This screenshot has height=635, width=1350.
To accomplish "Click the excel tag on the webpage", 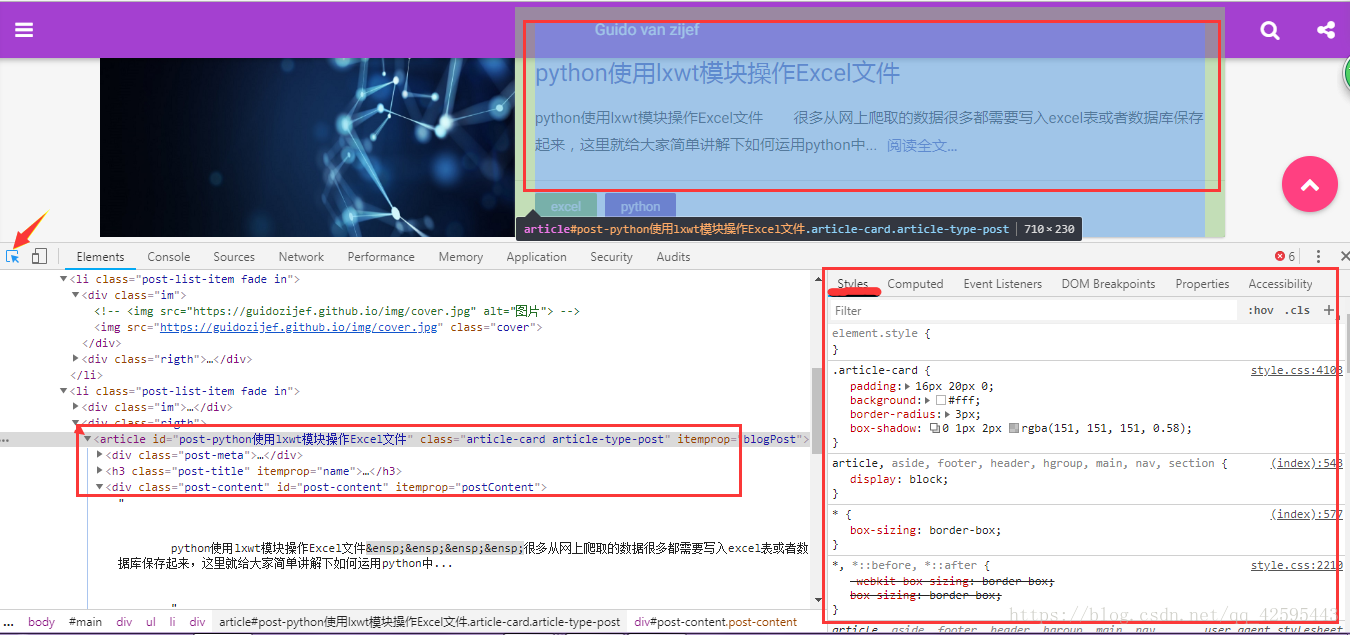I will coord(565,206).
